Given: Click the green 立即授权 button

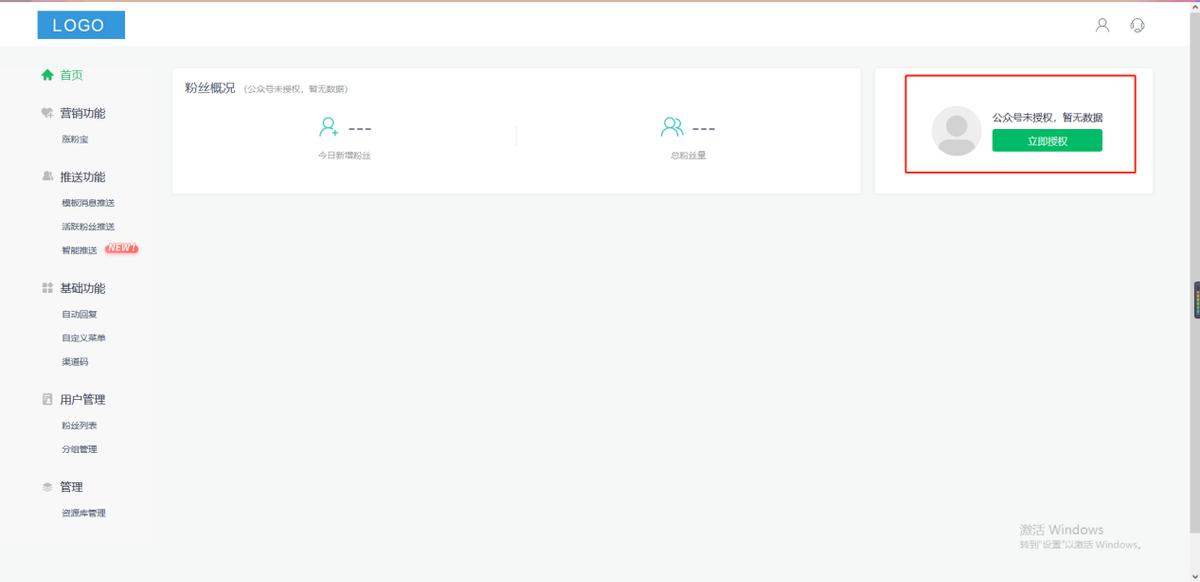Looking at the screenshot, I should [x=1047, y=141].
